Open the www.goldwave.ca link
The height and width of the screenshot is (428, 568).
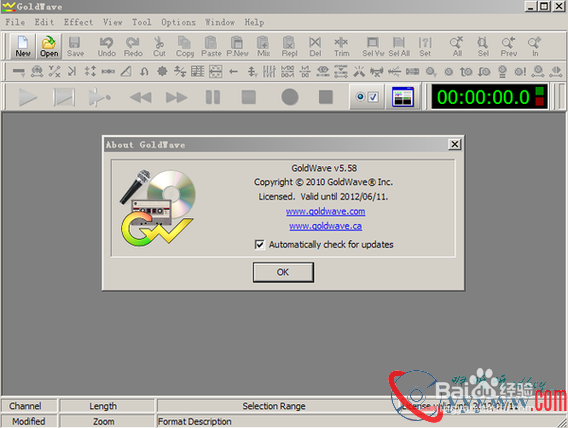point(325,226)
